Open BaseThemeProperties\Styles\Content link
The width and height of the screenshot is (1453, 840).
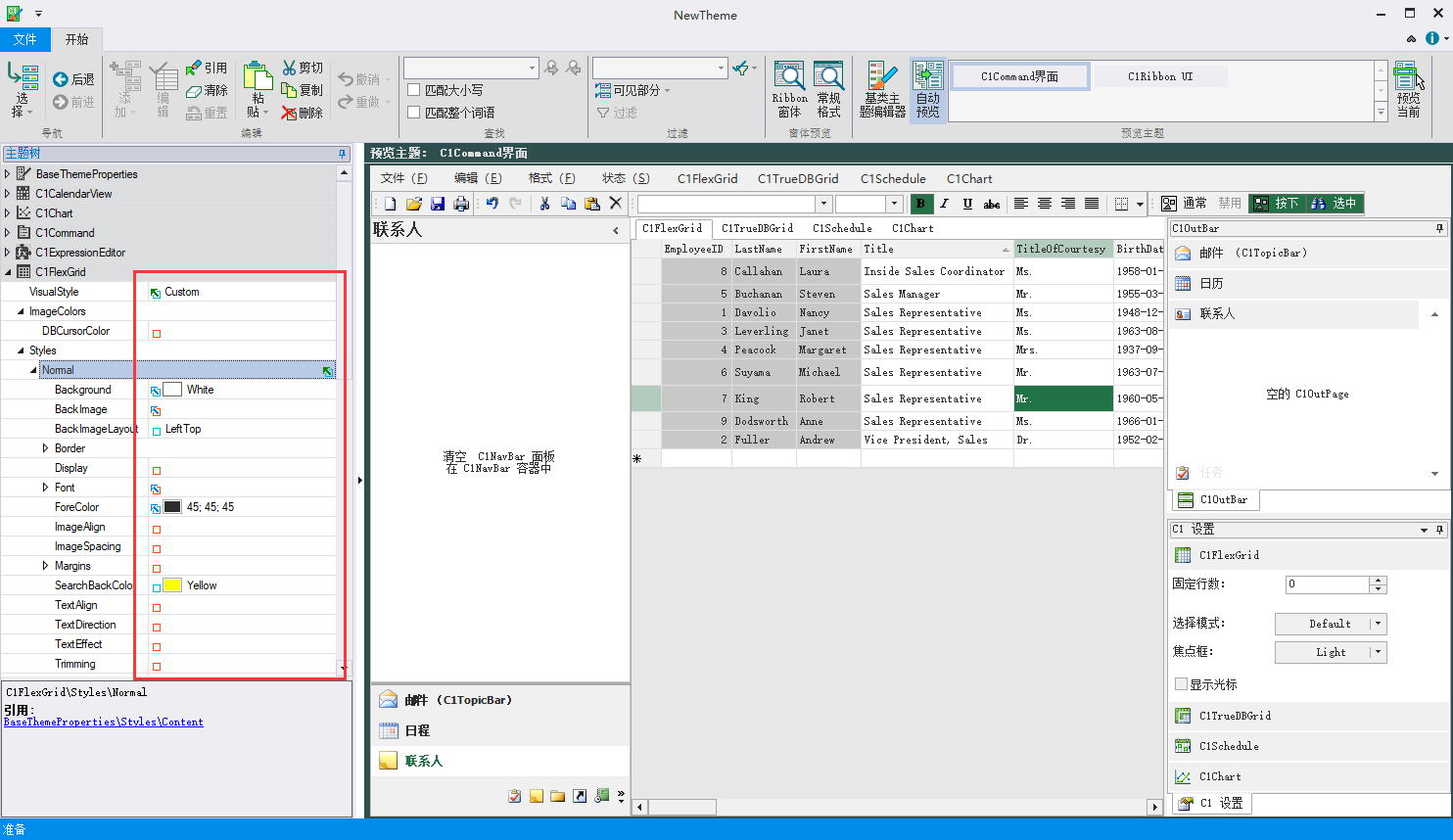[x=104, y=723]
